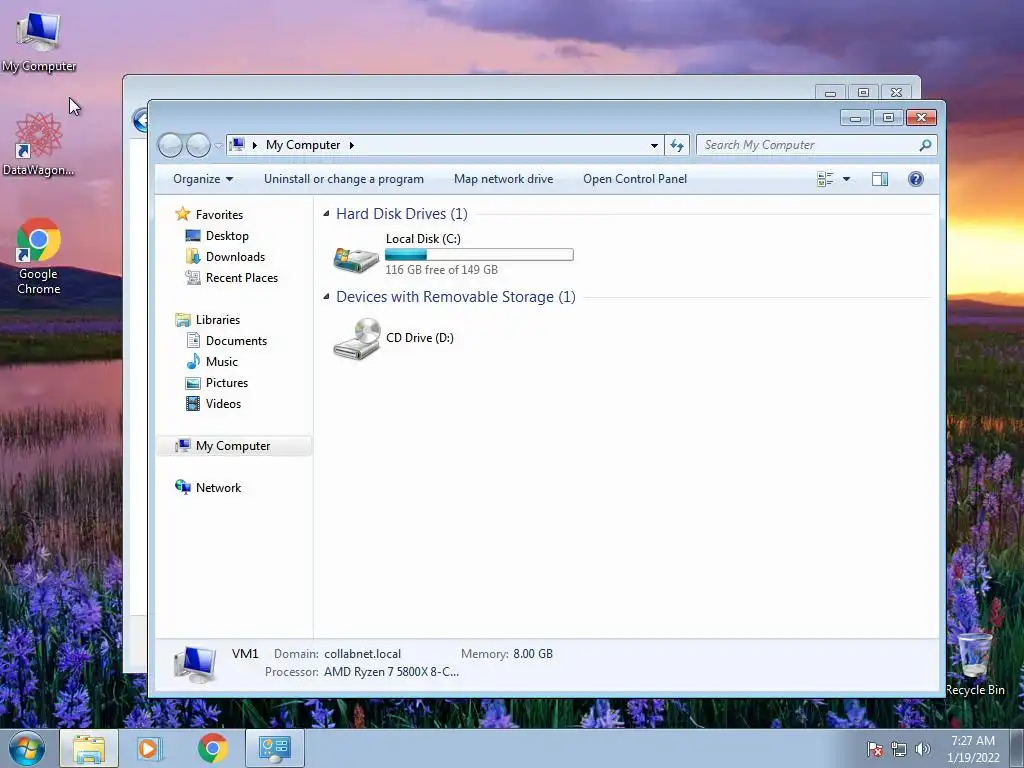Screen dimensions: 1024x768
Task: Click the My Computer breadcrumb text
Action: click(x=302, y=145)
